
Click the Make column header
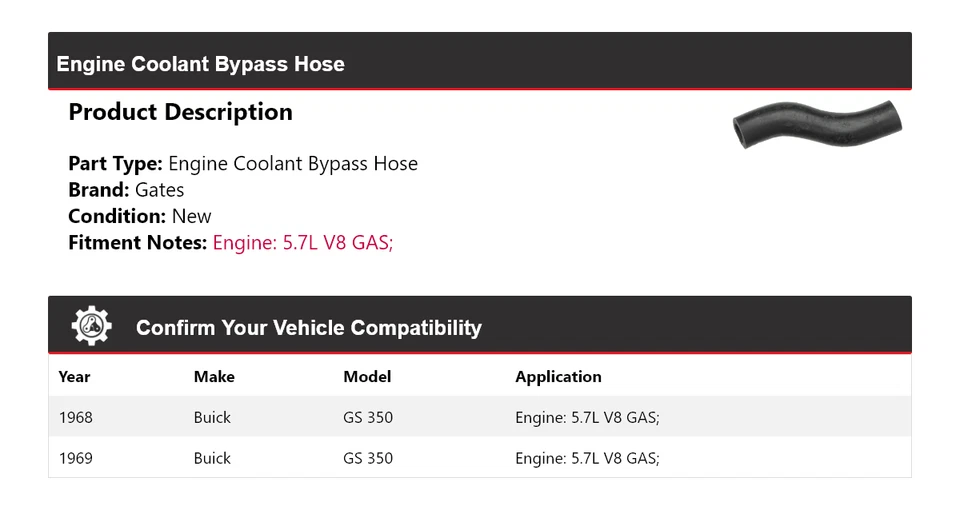pos(214,377)
